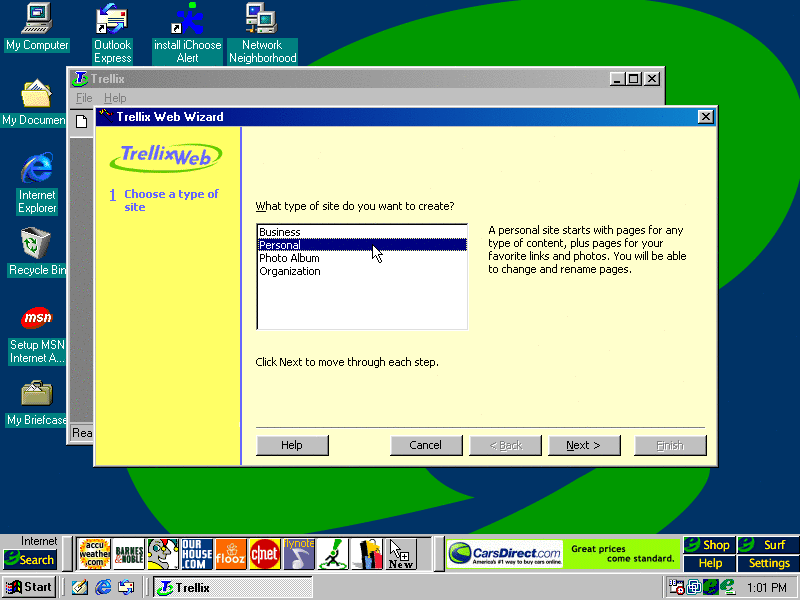Open the OurHouse.com shortcut
Screen dimensions: 800x600
197,554
